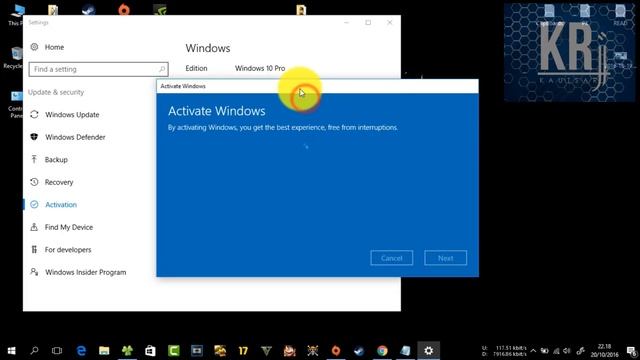Open the green Camtasia icon on taskbar

173,351
